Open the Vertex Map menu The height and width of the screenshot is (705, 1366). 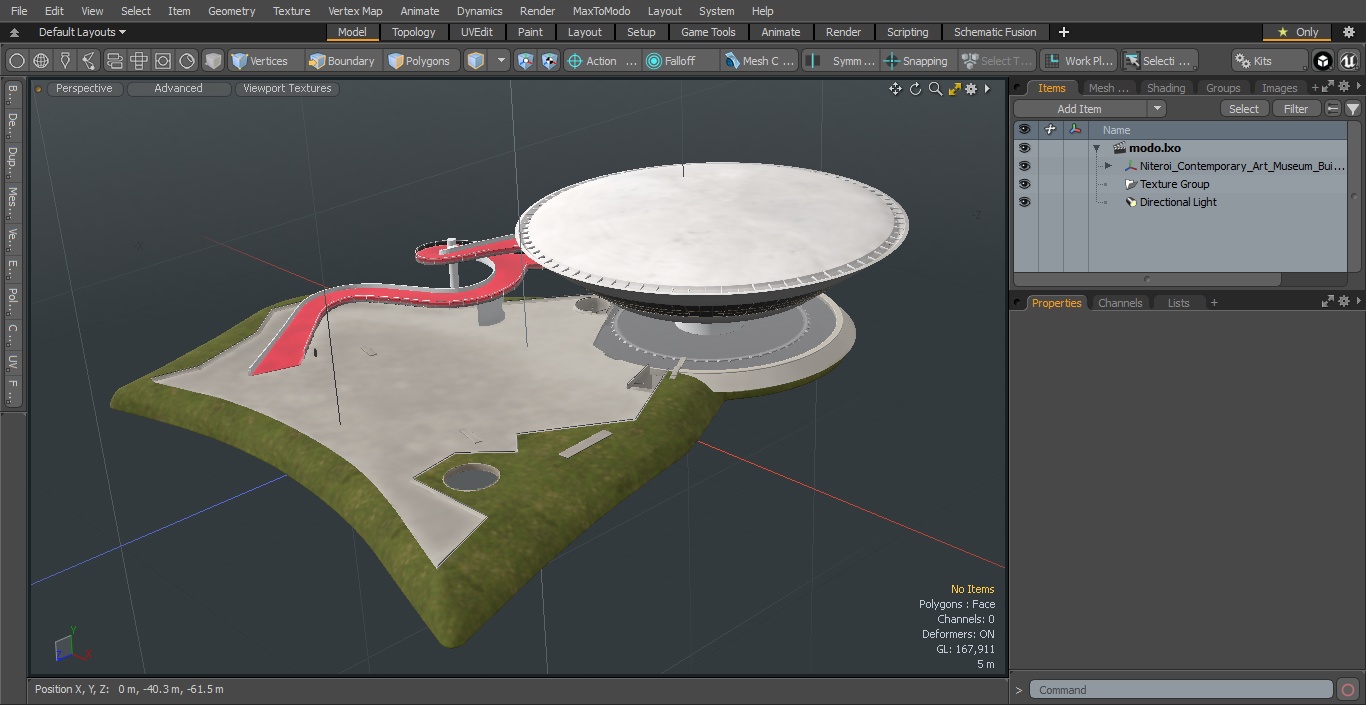click(355, 11)
